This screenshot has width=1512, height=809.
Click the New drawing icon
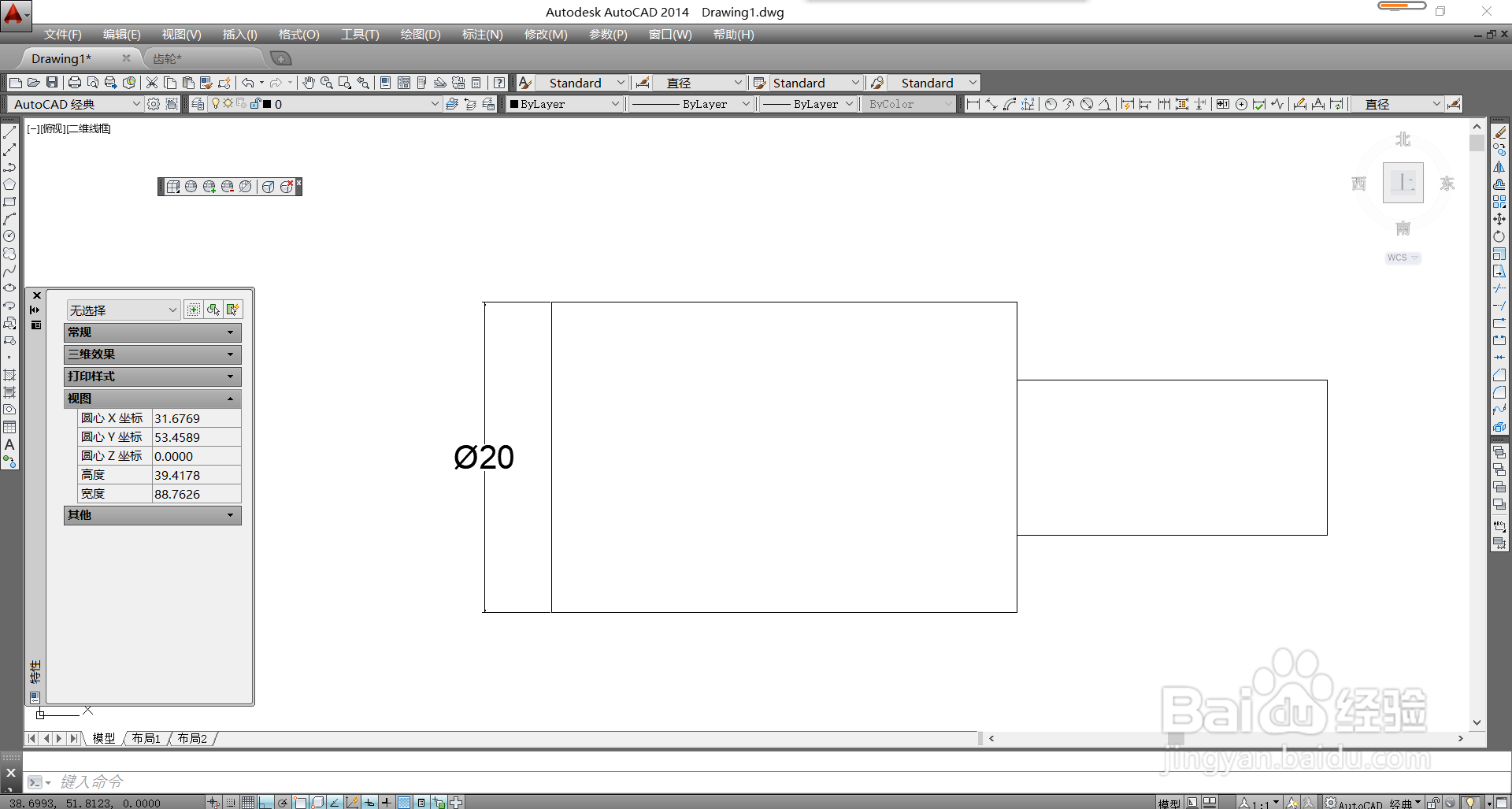coord(16,83)
